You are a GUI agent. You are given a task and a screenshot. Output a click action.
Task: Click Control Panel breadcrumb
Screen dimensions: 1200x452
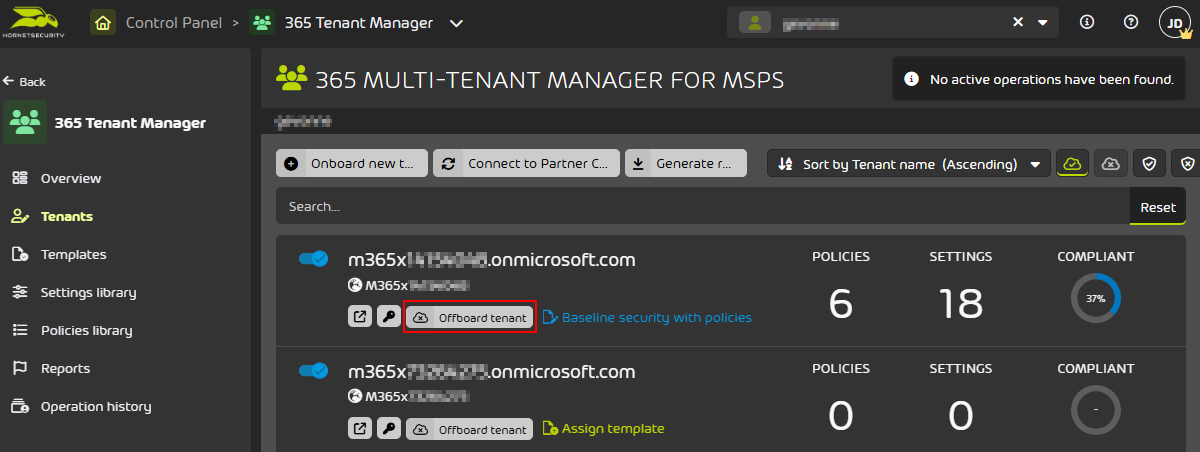tap(174, 22)
